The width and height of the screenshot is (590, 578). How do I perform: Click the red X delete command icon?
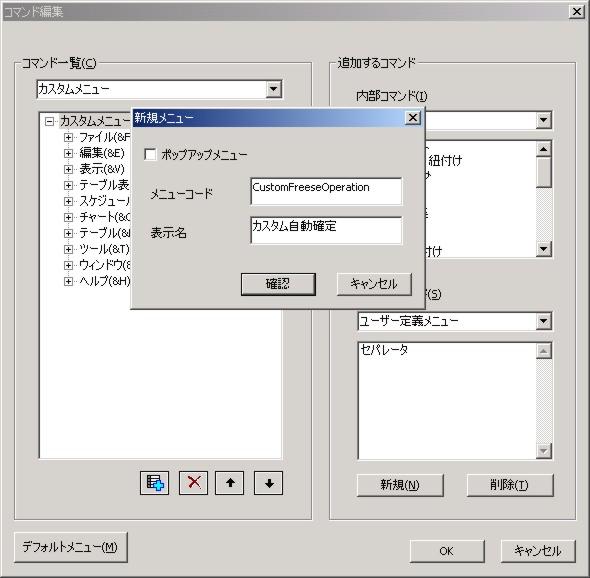[193, 483]
